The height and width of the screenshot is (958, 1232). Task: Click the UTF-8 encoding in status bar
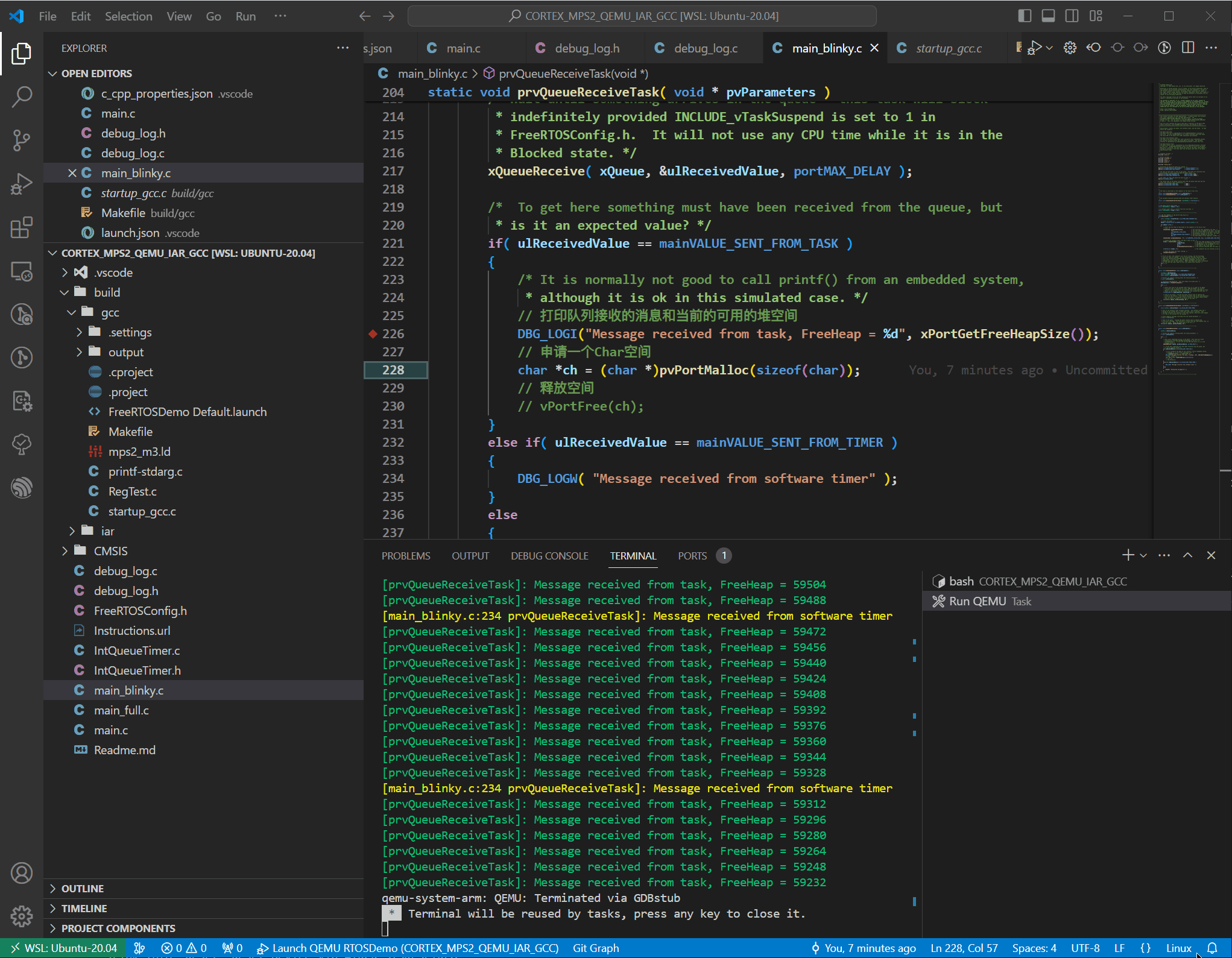1085,948
